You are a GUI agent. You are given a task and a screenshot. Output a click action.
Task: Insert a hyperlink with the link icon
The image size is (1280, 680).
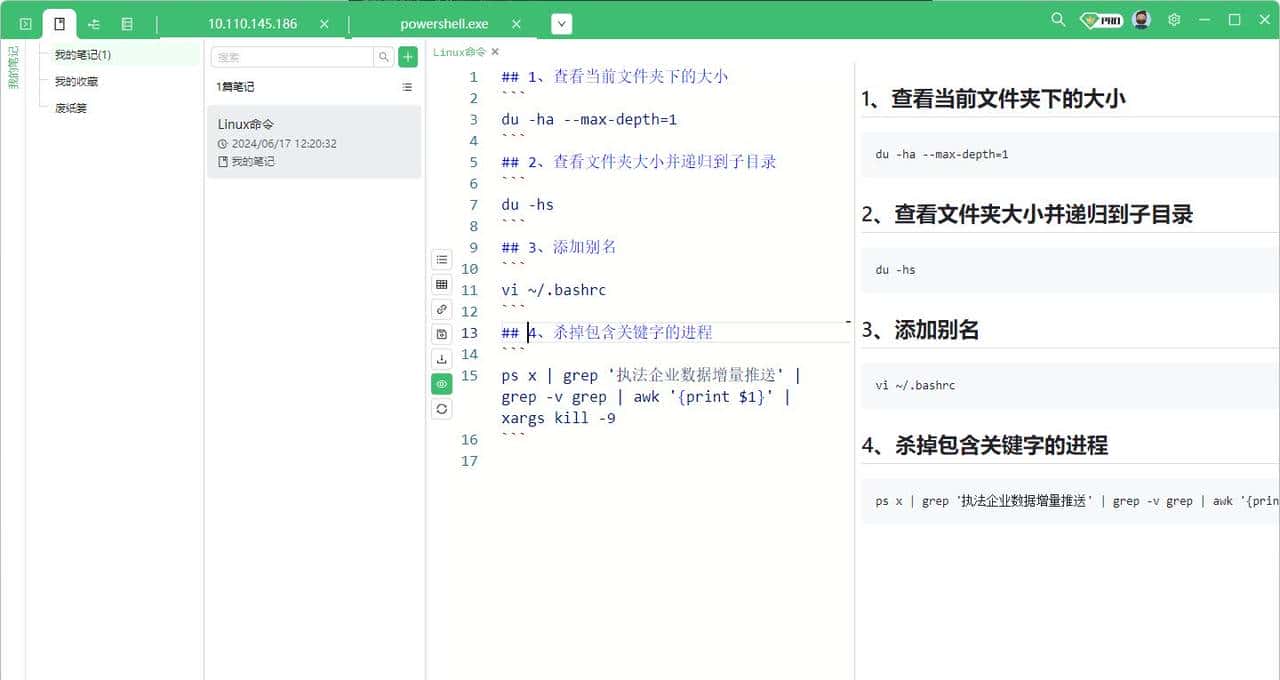pos(441,309)
